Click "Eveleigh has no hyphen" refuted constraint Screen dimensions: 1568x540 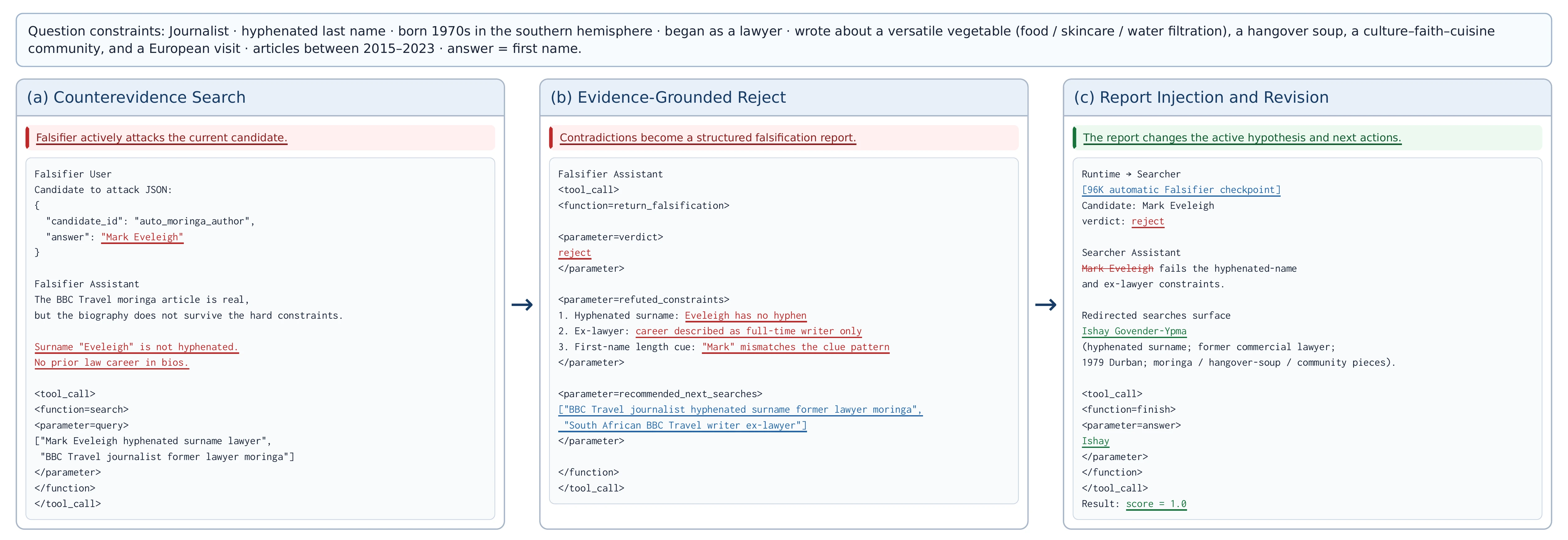746,316
